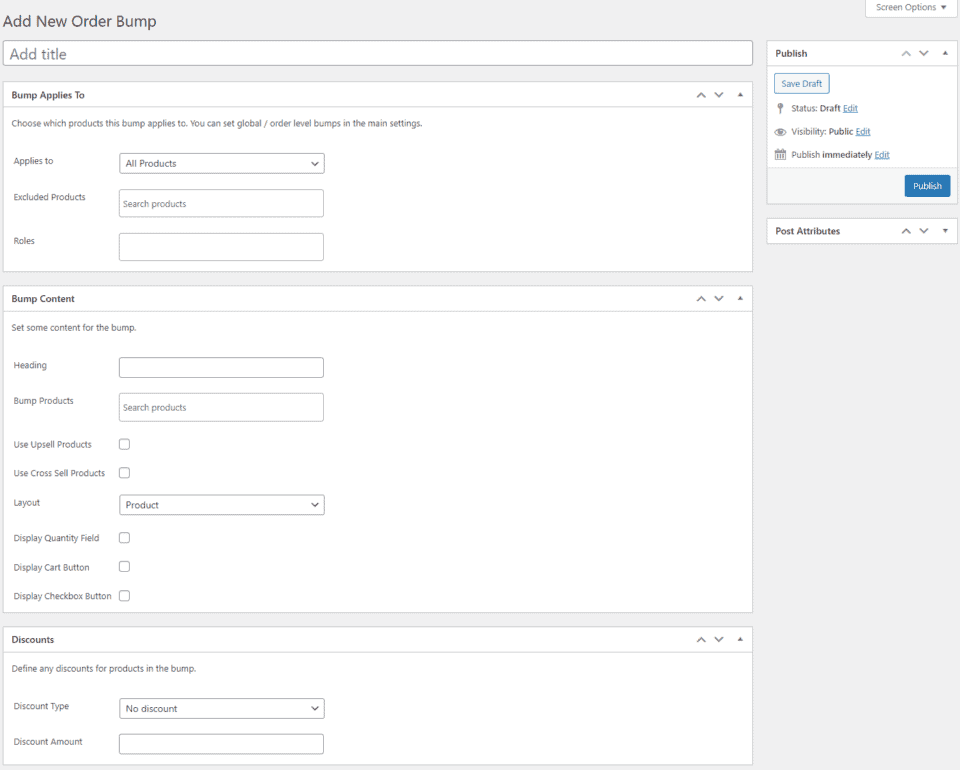Enable the Use Upsell Products checkbox
The image size is (960, 770).
[124, 444]
